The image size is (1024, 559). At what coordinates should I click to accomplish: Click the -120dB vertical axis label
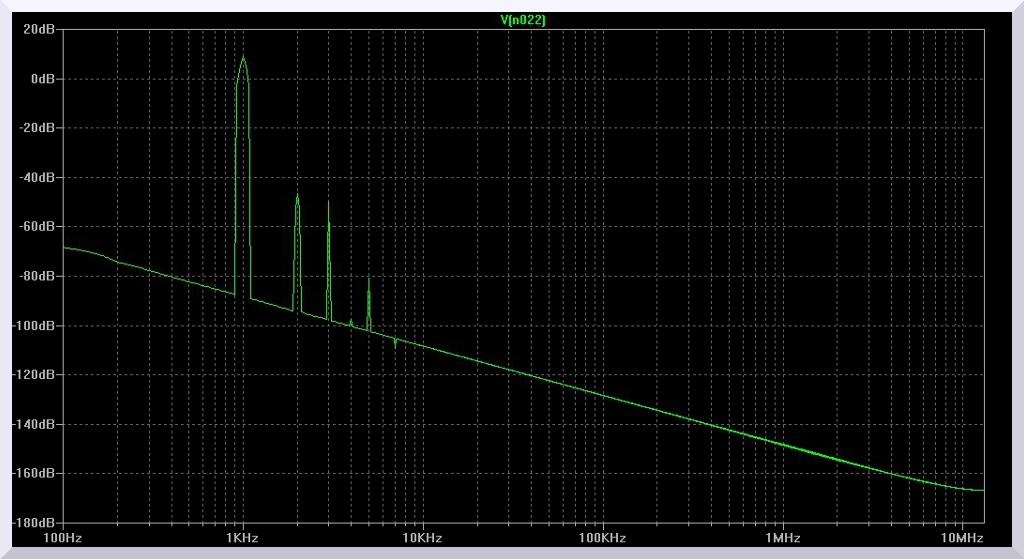point(33,375)
